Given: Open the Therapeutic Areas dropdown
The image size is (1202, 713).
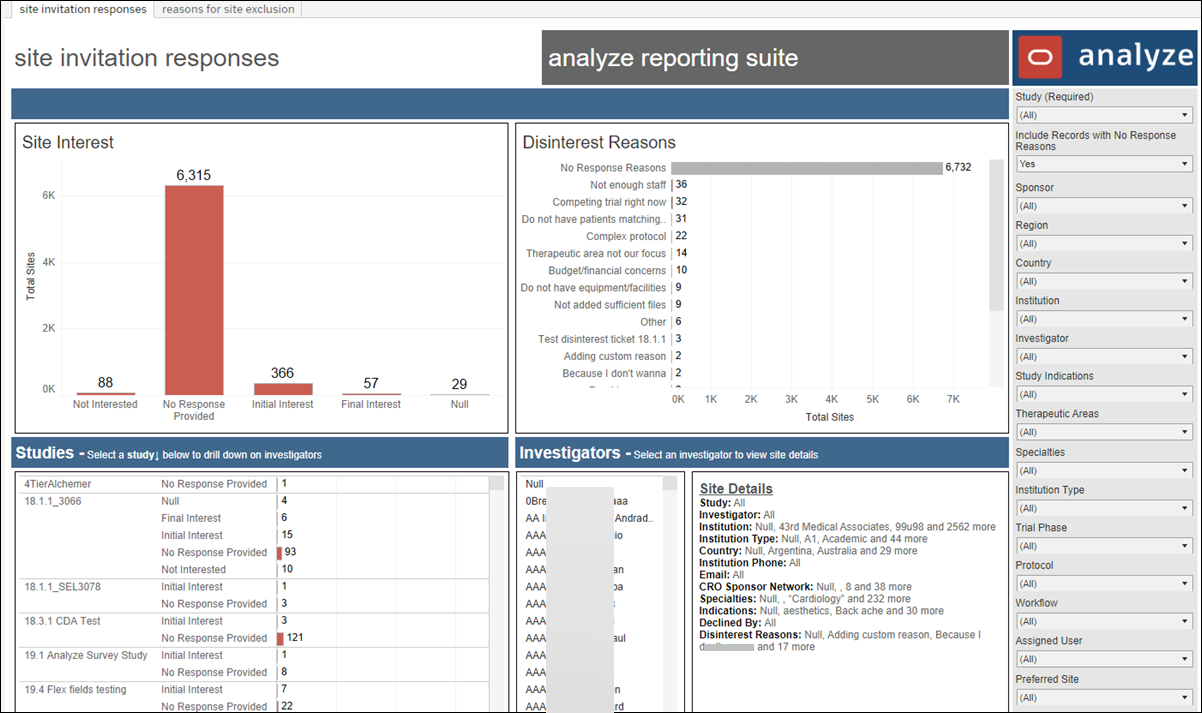Looking at the screenshot, I should (x=1104, y=432).
